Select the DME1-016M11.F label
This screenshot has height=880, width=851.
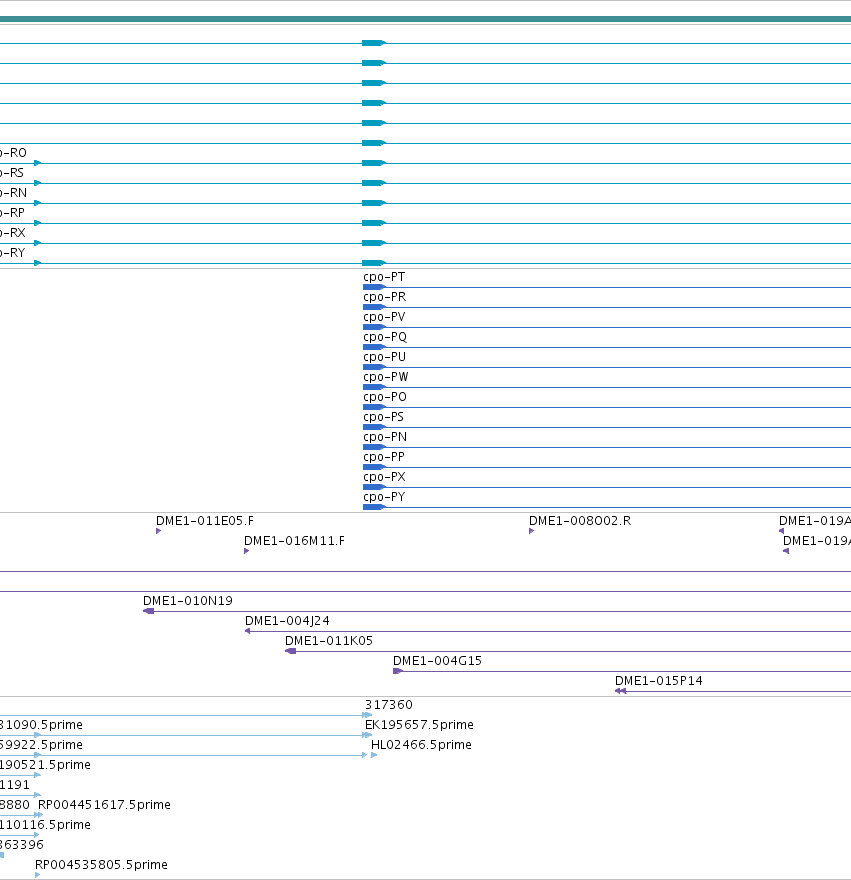pos(295,541)
